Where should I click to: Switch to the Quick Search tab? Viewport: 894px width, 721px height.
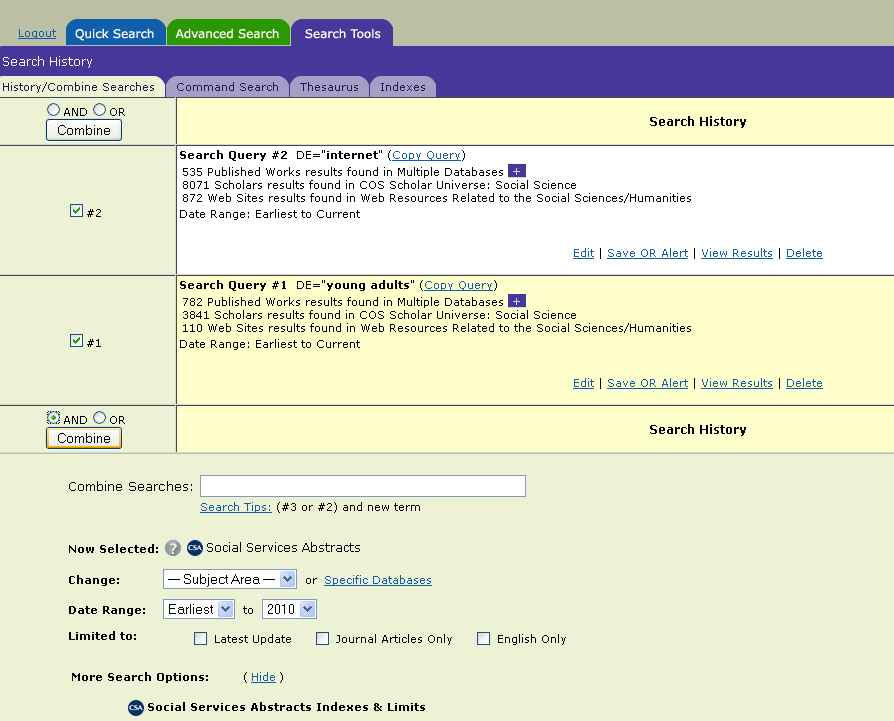pos(115,33)
